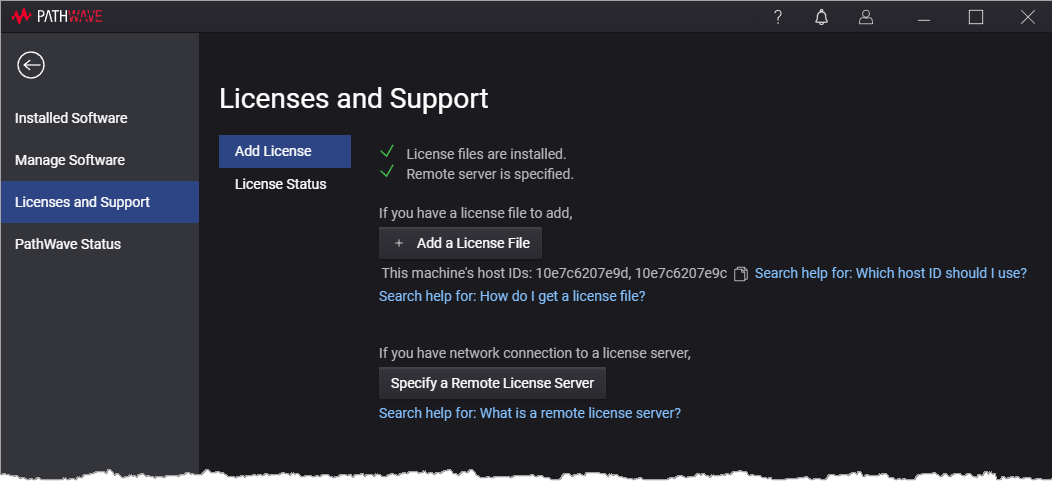Maximize the PathWave window

pyautogui.click(x=976, y=17)
